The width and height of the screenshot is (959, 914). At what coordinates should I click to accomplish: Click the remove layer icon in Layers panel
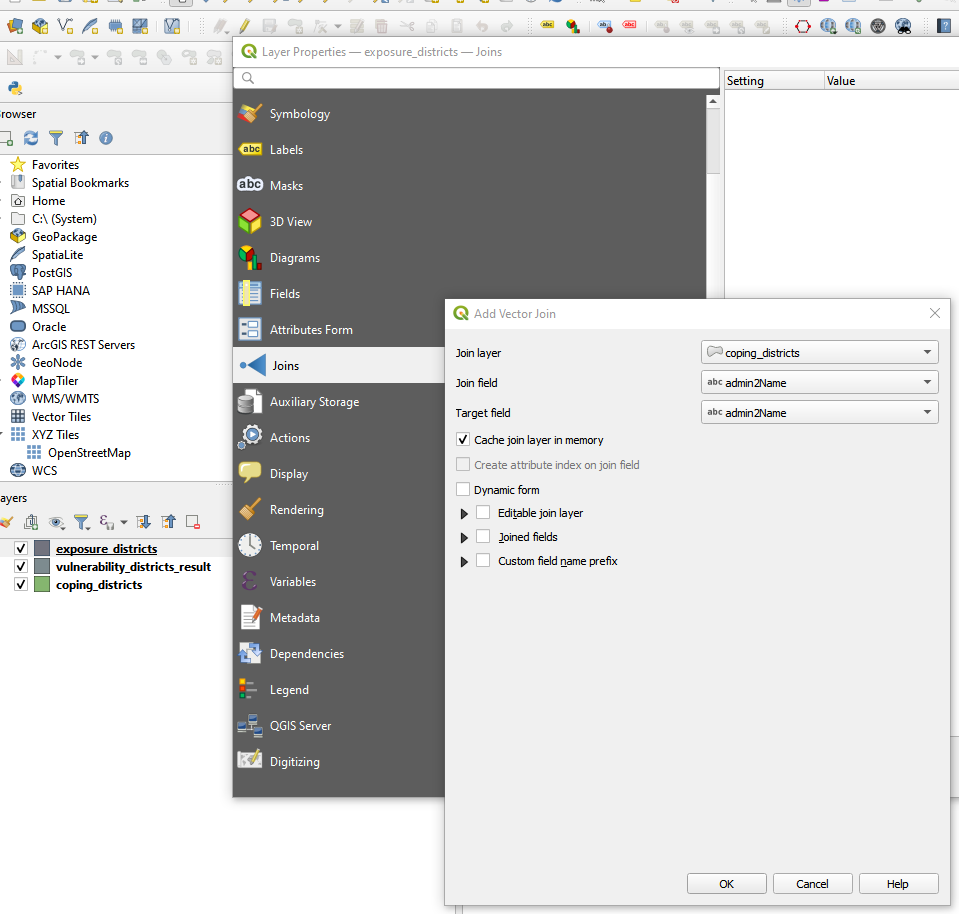click(193, 522)
